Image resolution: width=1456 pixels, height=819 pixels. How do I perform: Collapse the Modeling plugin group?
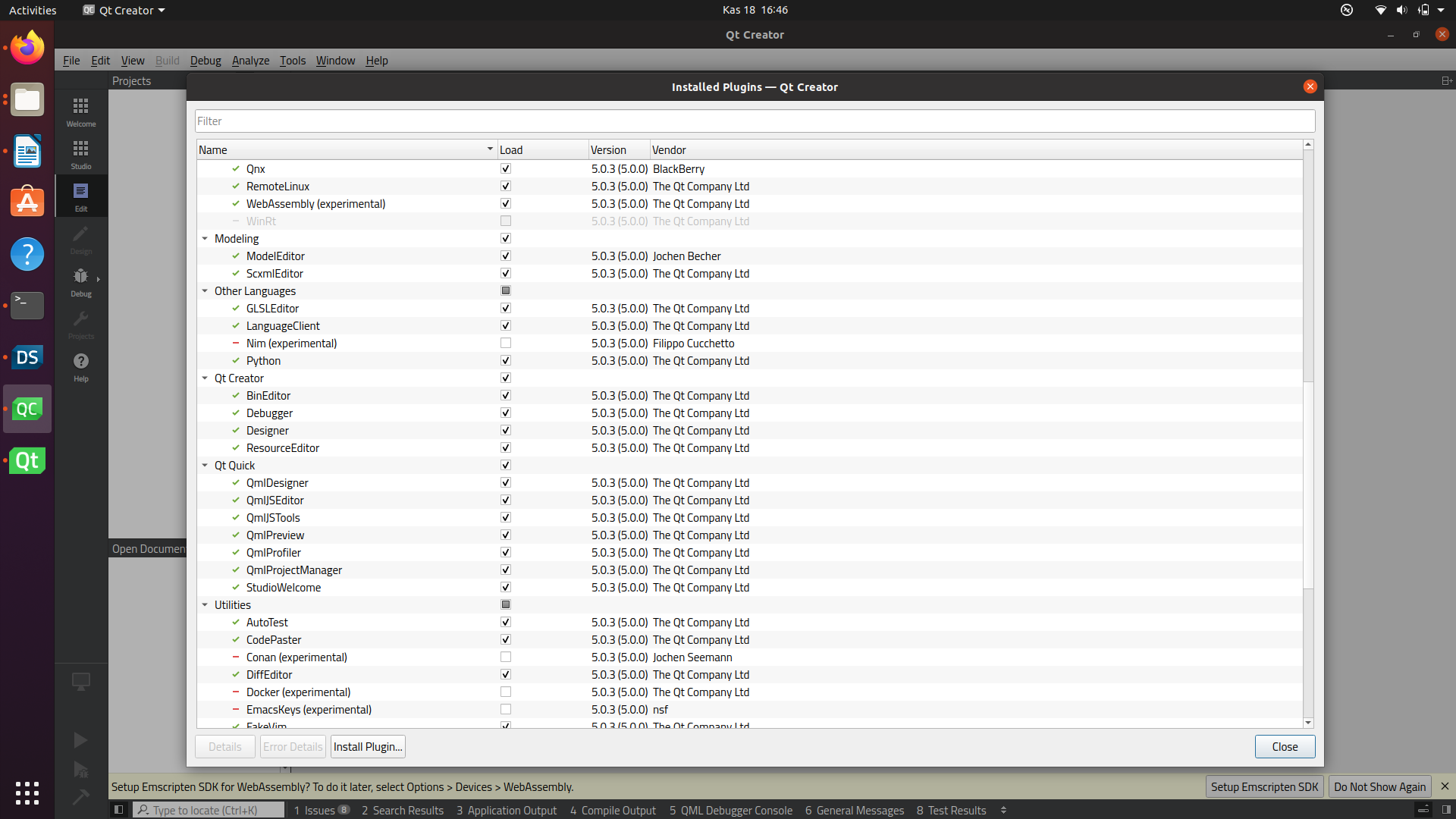coord(205,239)
